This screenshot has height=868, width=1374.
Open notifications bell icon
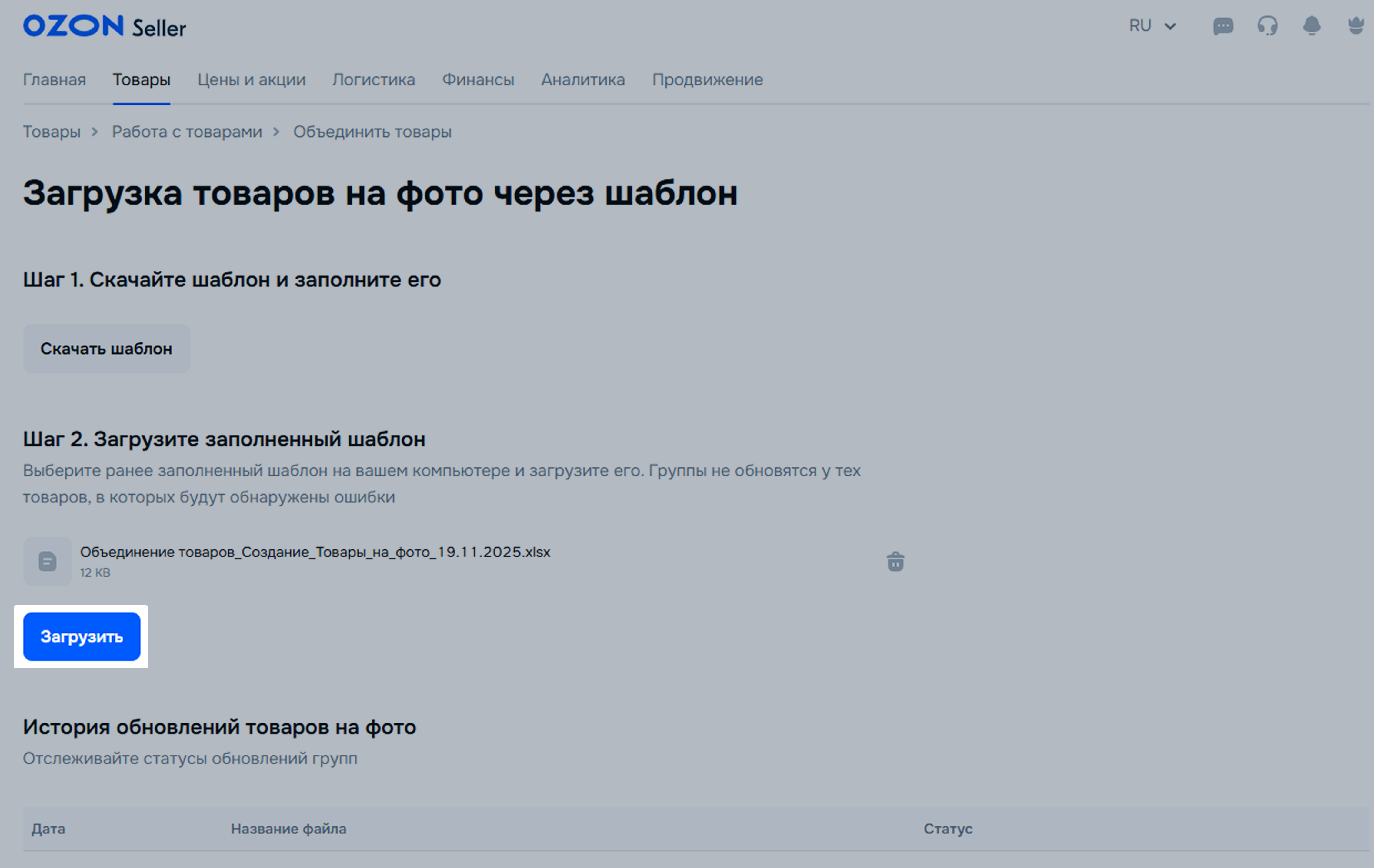coord(1312,26)
